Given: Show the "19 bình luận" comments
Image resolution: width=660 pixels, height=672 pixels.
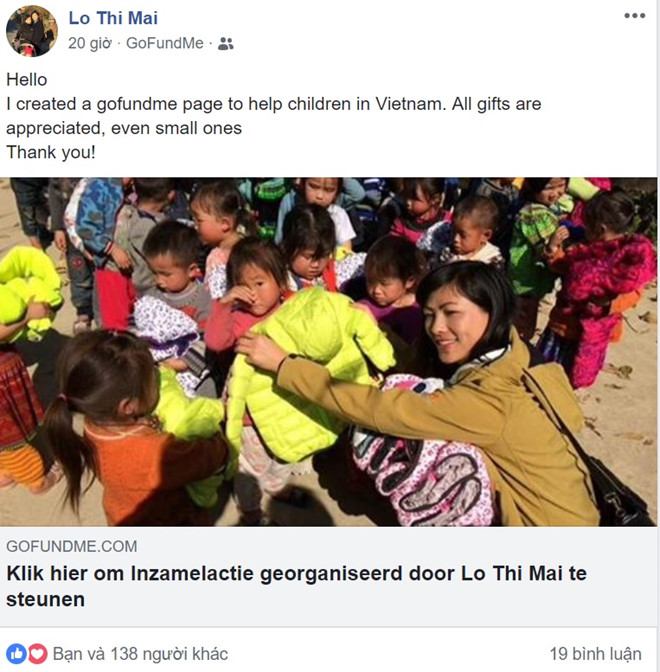Looking at the screenshot, I should pyautogui.click(x=595, y=654).
